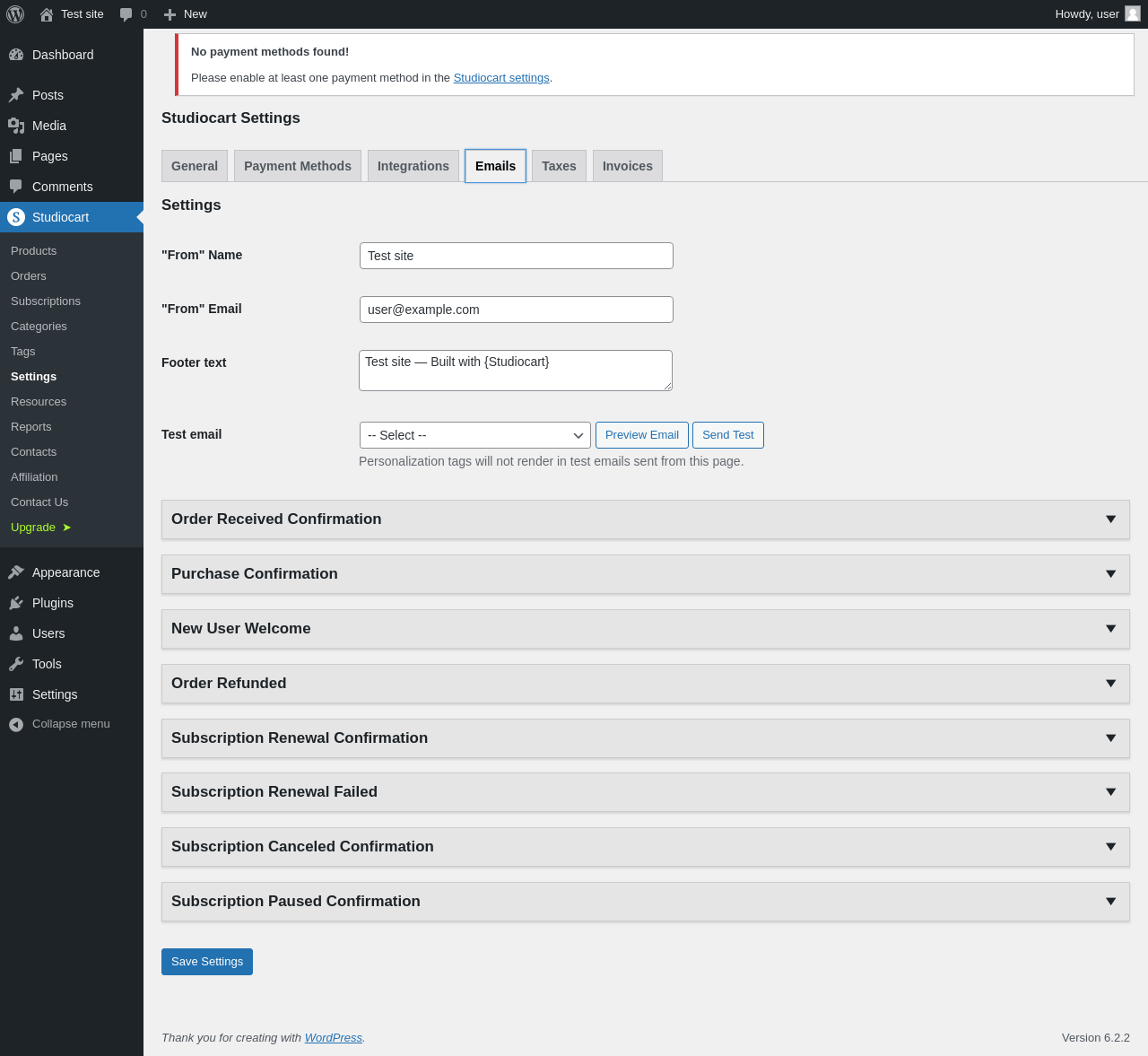Click the Studiocart submenu Settings item

click(34, 377)
